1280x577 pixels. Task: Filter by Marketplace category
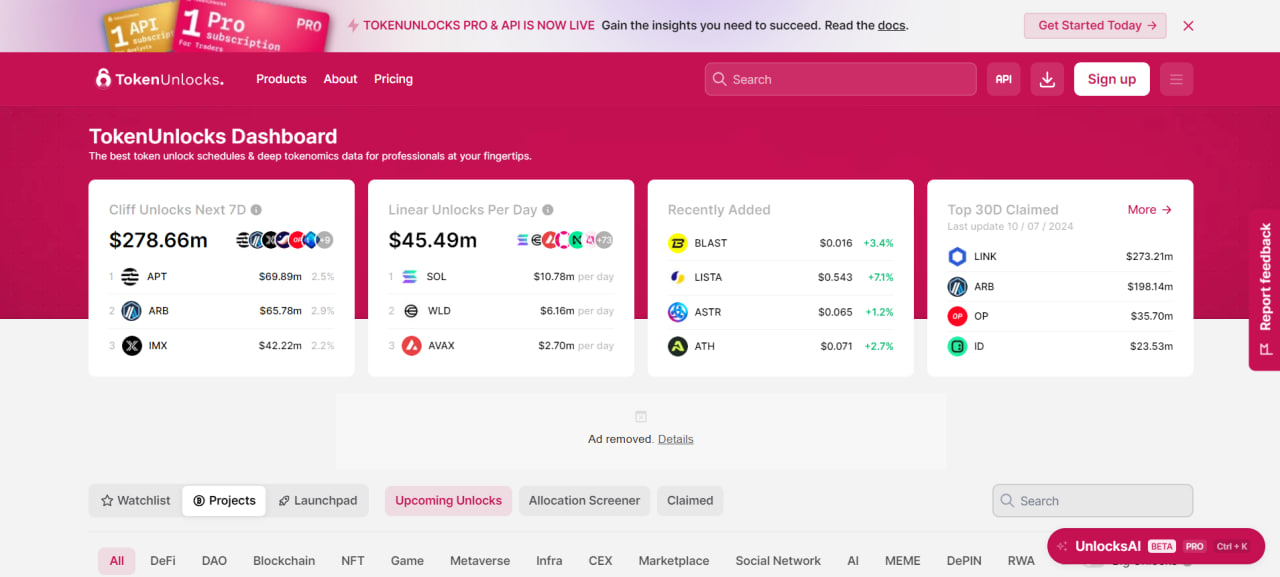coord(674,561)
